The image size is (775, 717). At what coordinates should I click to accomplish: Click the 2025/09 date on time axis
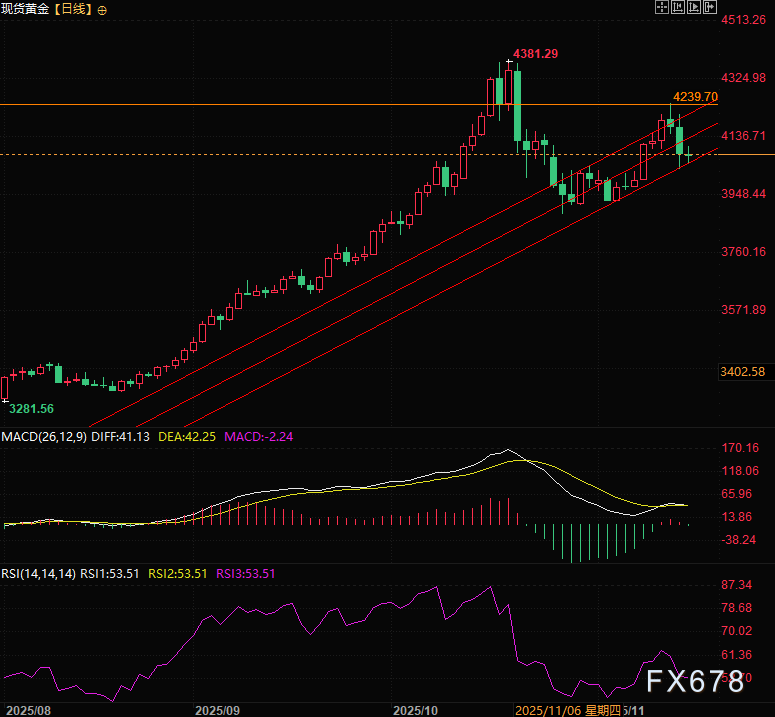tap(217, 709)
